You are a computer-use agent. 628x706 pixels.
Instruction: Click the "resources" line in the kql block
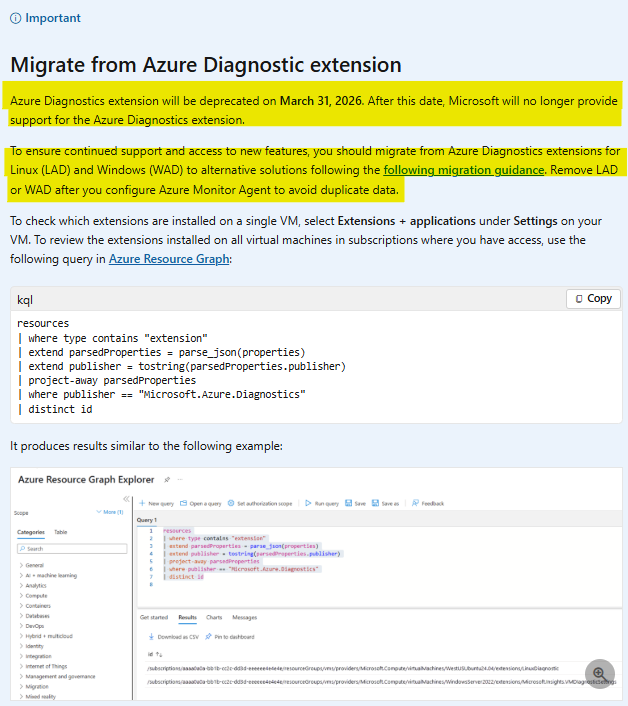(43, 323)
